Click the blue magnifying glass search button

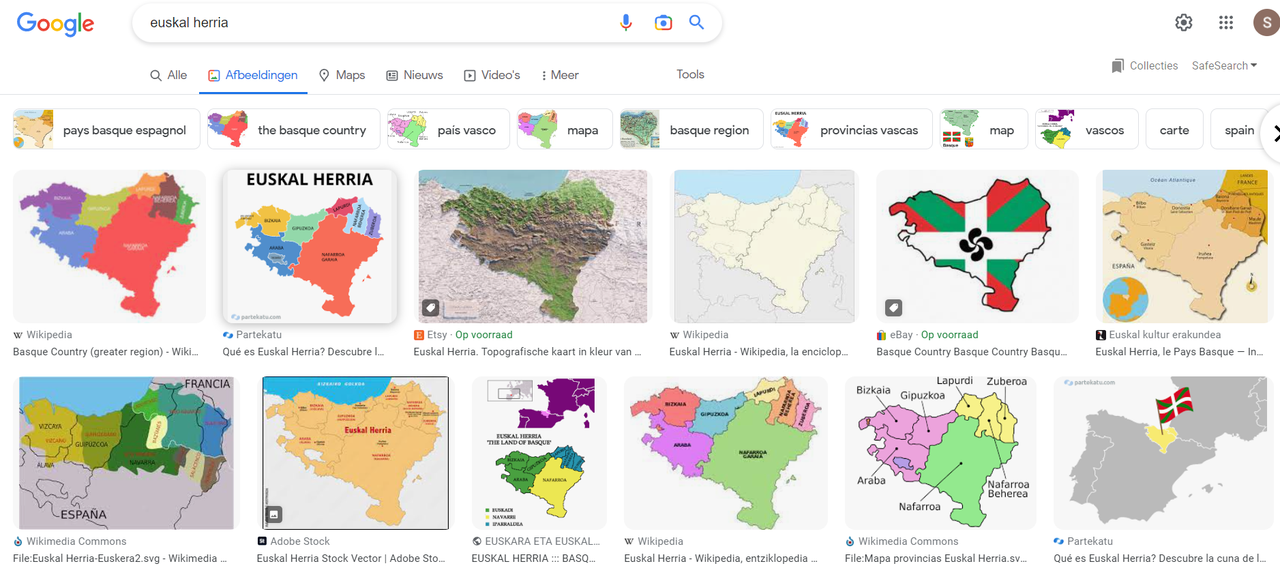[x=697, y=22]
